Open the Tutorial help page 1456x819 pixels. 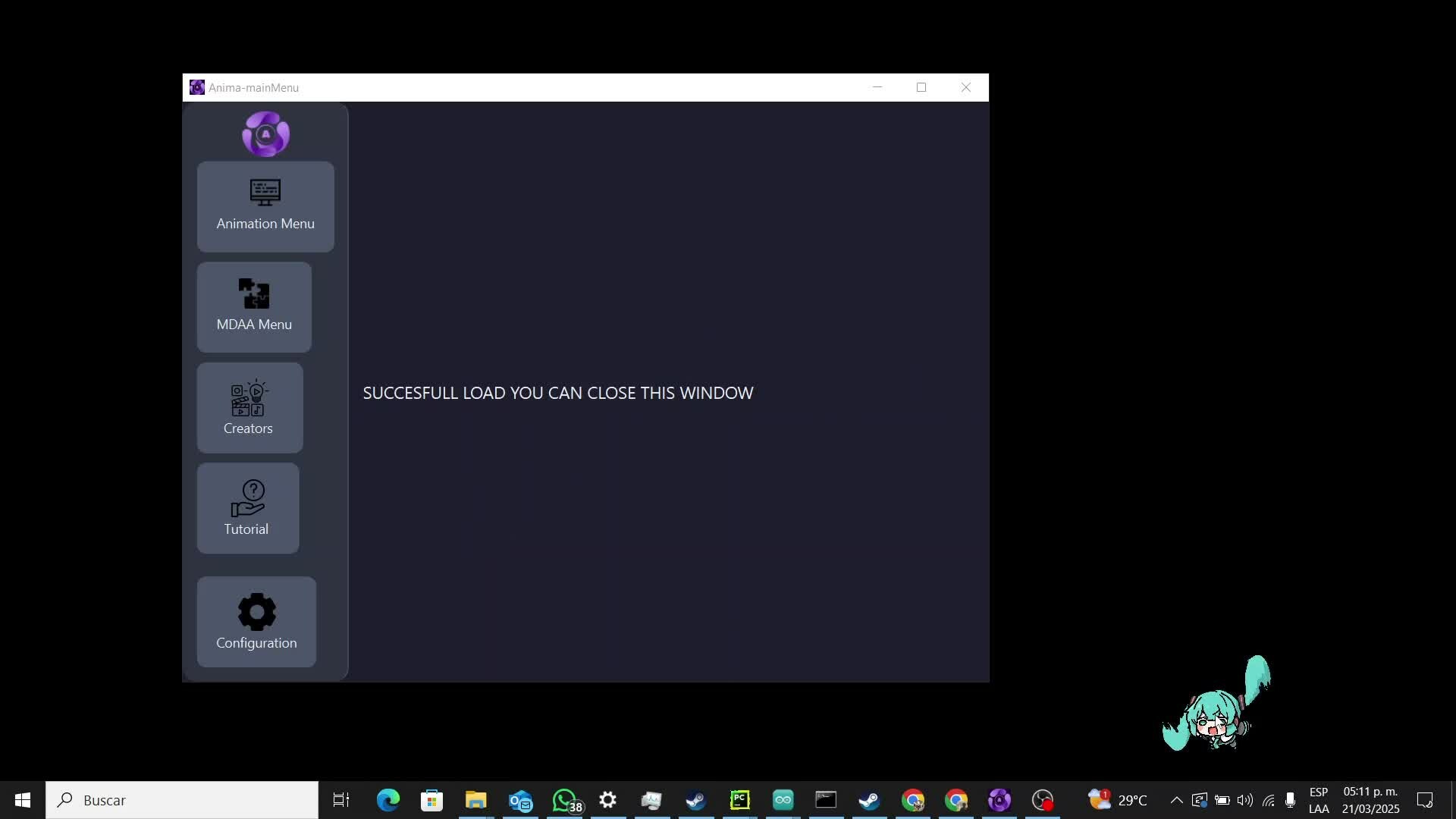pyautogui.click(x=247, y=508)
